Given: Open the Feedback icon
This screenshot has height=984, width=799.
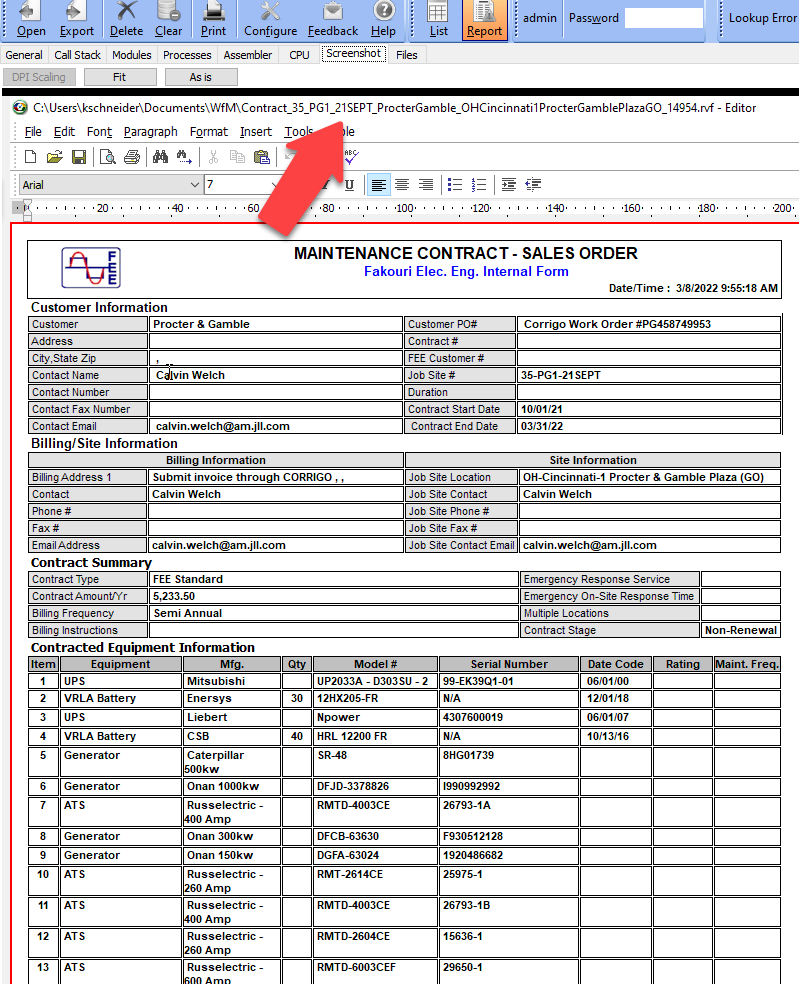Looking at the screenshot, I should point(333,19).
